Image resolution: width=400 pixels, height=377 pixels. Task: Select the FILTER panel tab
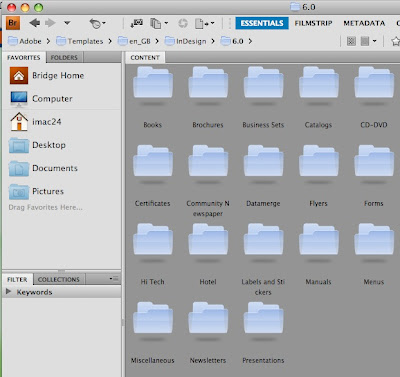17,279
